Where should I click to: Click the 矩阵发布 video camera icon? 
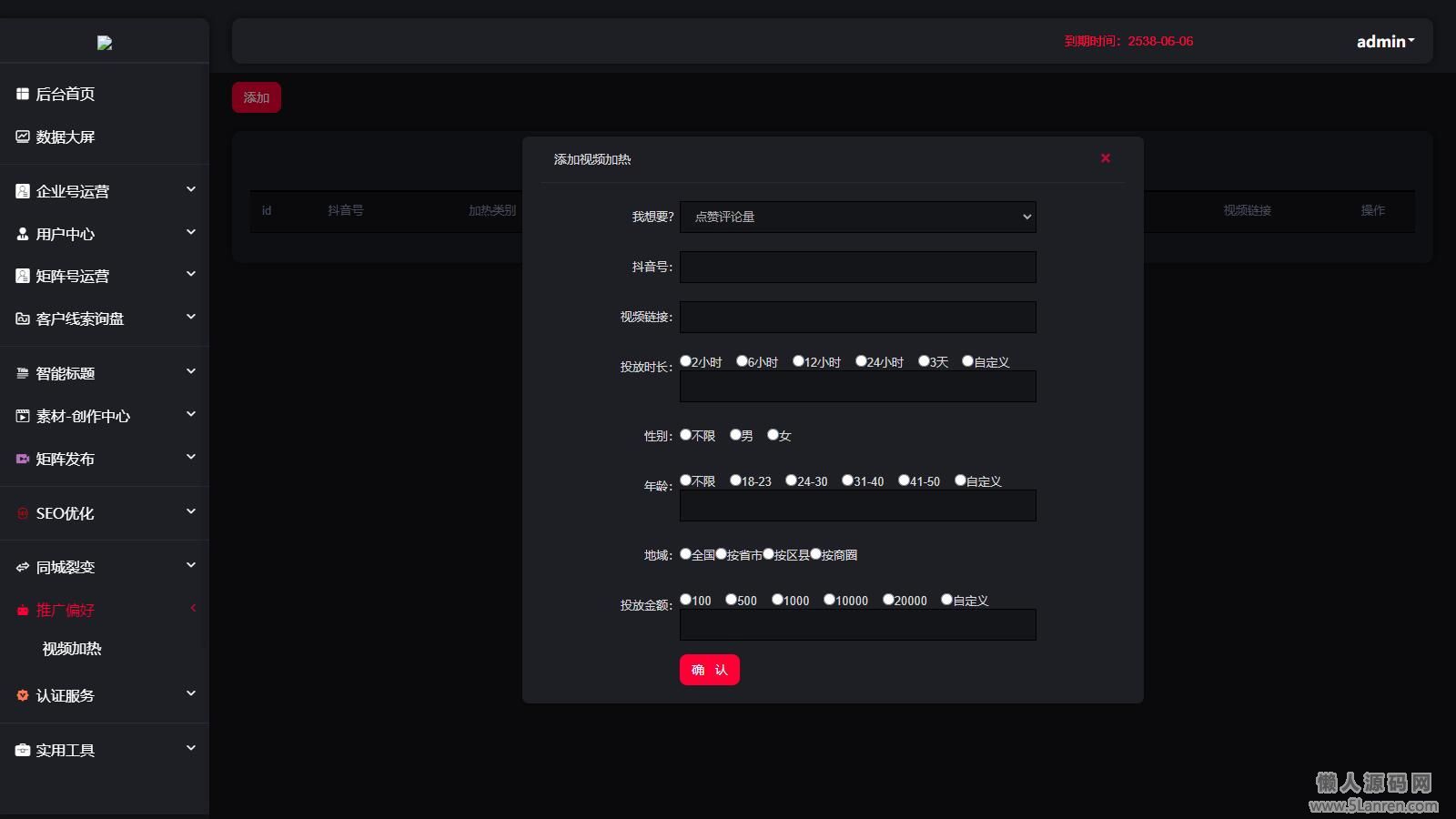point(23,459)
